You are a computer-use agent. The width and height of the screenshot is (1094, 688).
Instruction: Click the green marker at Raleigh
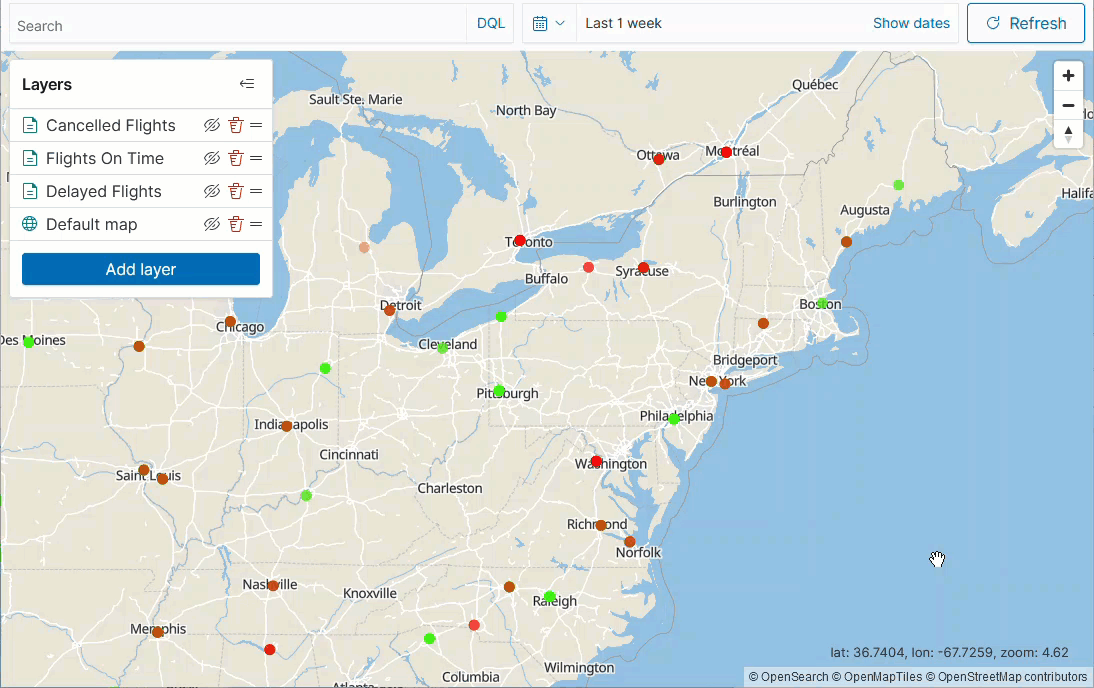(550, 597)
